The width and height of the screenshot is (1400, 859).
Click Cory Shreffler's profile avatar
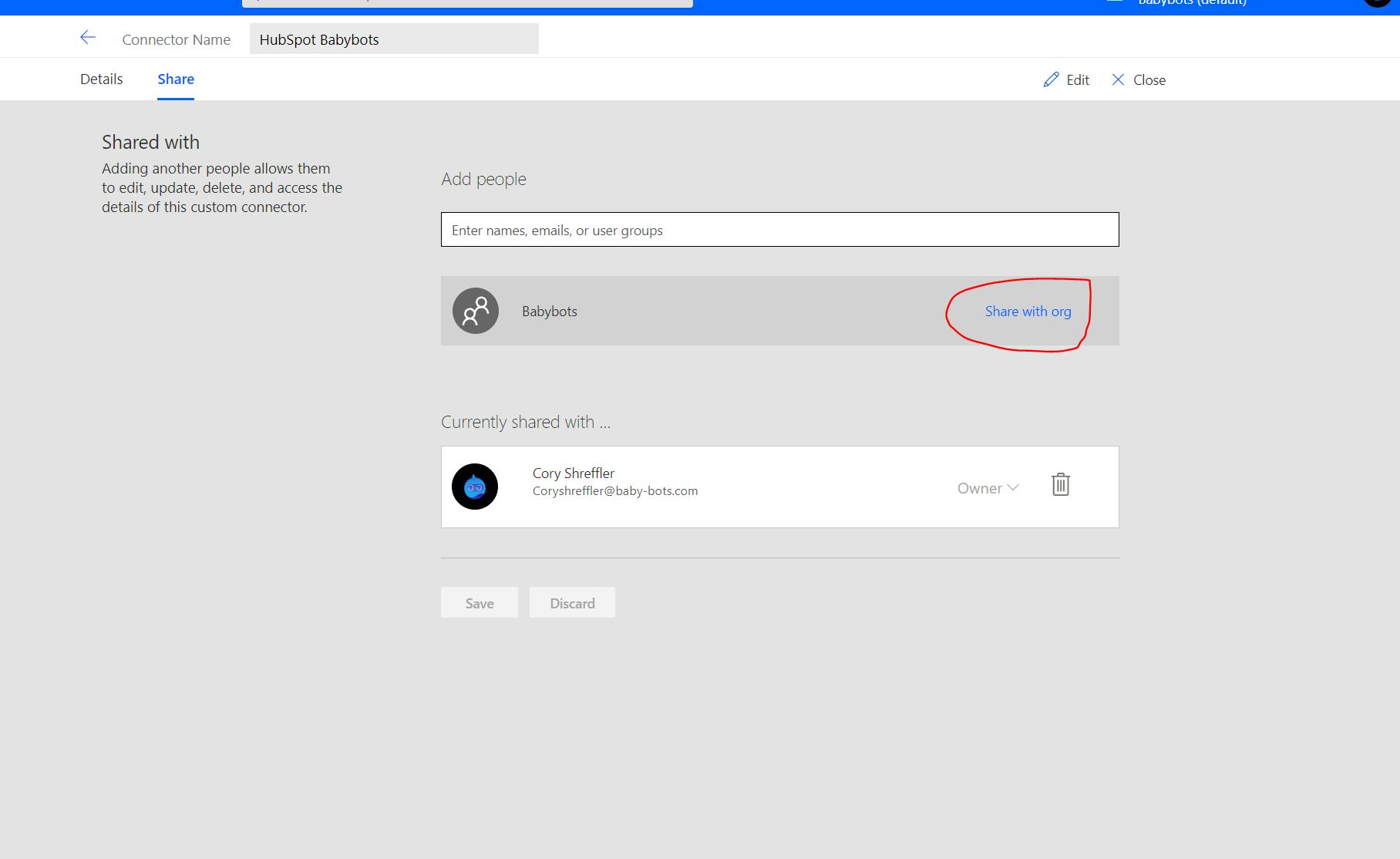click(475, 487)
